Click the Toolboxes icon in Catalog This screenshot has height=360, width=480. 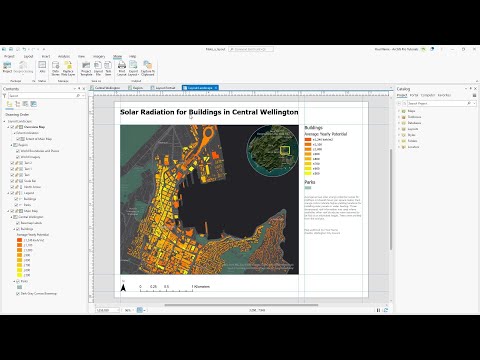tap(404, 117)
